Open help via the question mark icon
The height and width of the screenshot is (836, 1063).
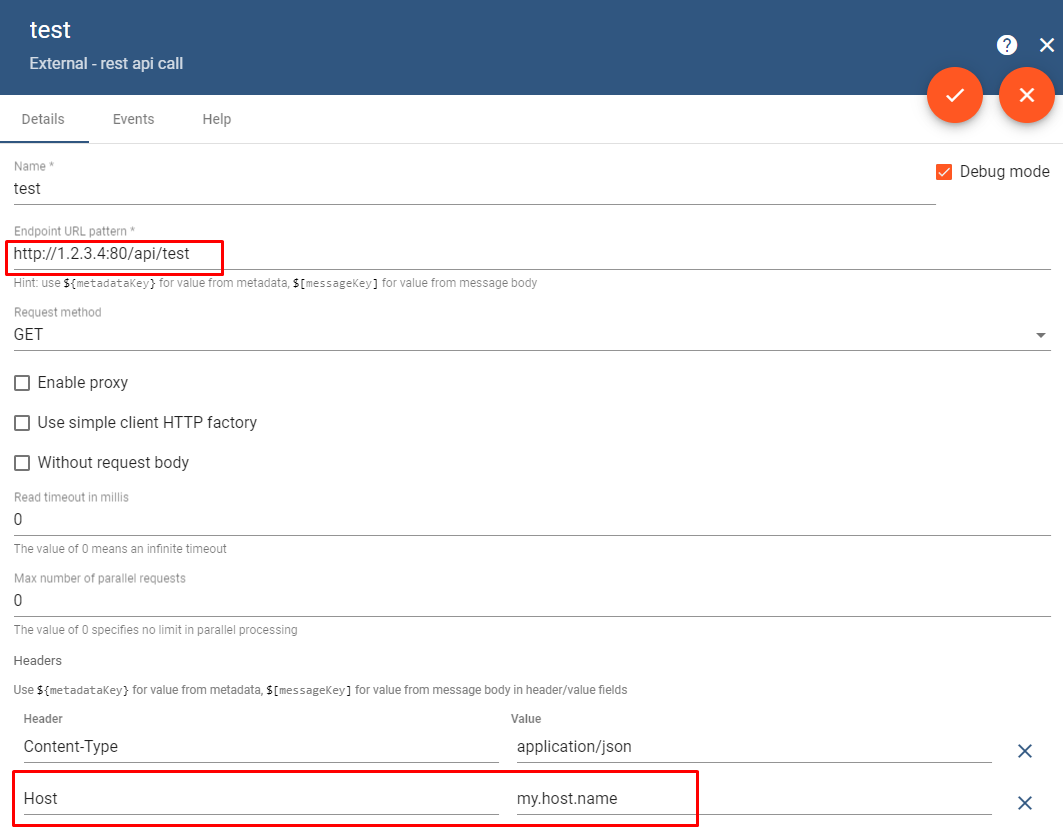coord(1006,45)
